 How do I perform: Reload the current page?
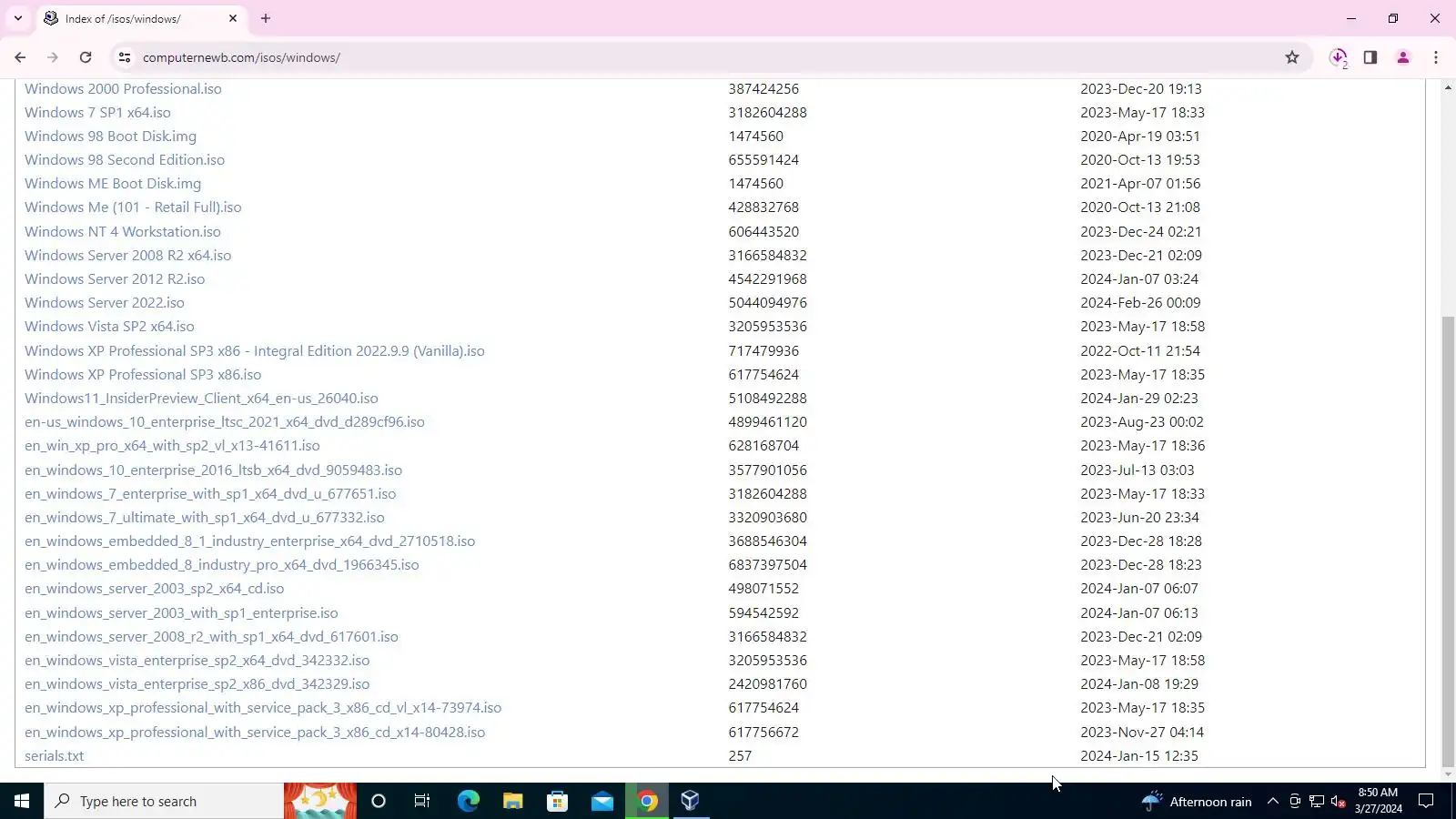pos(86,57)
